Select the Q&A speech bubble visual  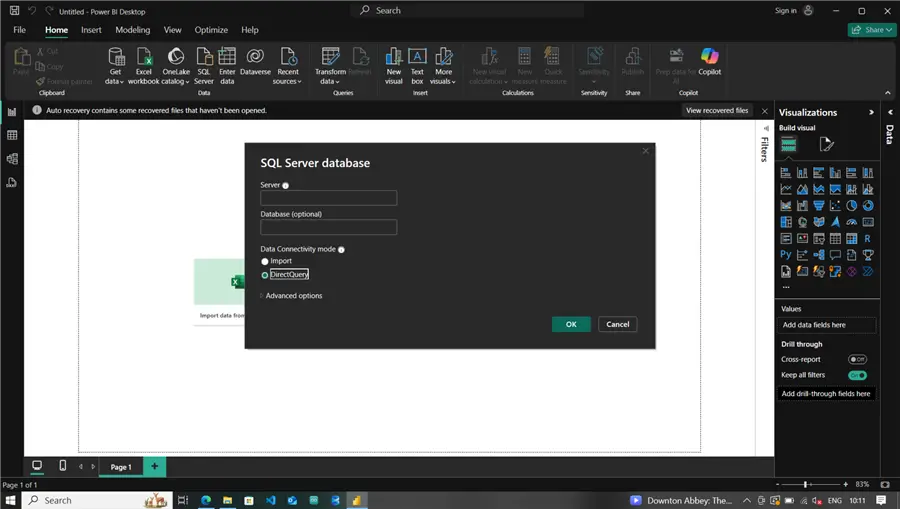835,255
